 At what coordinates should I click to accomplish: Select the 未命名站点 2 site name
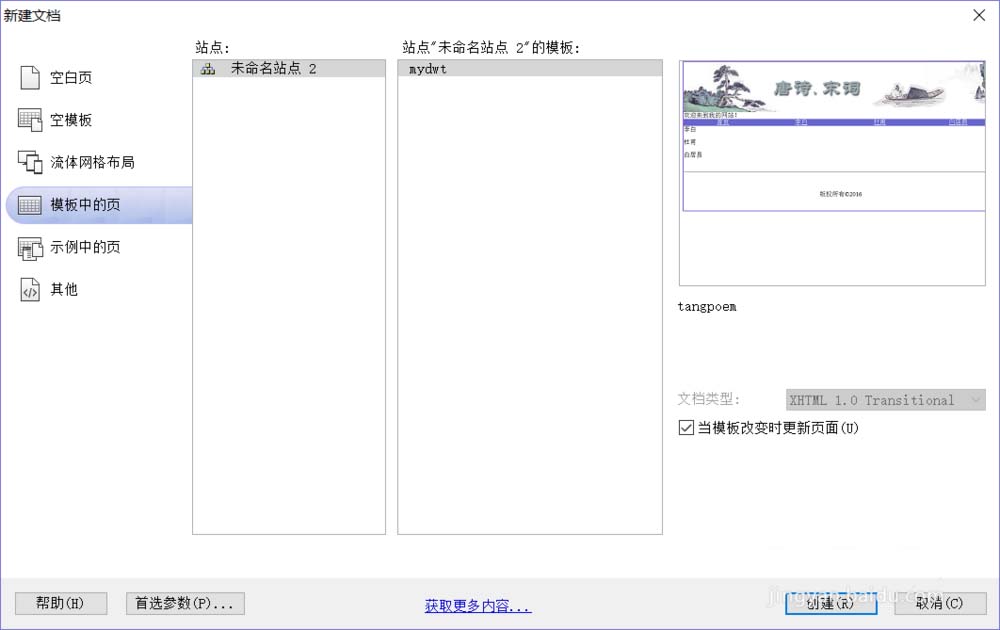(273, 69)
